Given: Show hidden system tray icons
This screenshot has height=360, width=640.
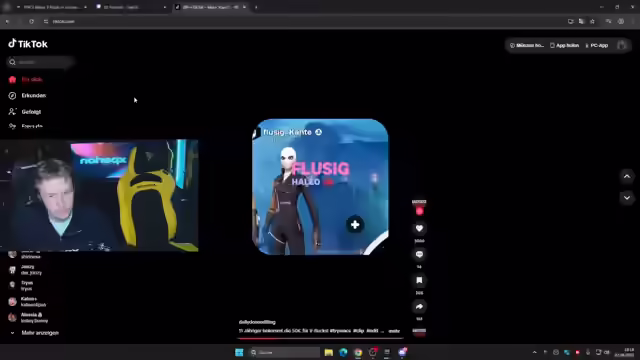Looking at the screenshot, I should [534, 352].
